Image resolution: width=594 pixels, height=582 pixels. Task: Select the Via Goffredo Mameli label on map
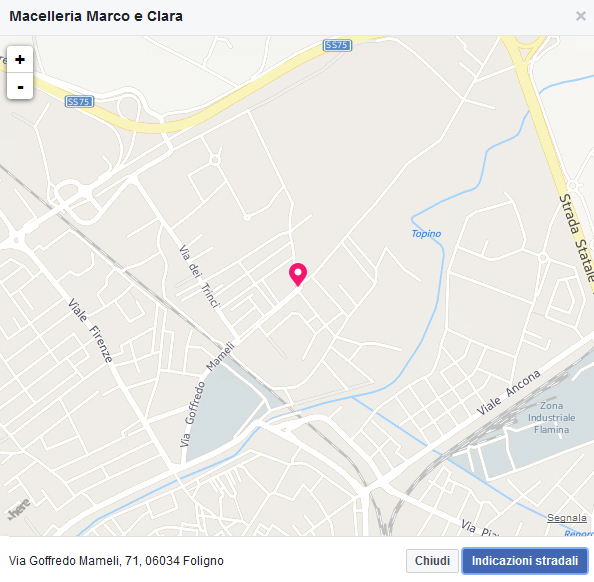(x=206, y=394)
